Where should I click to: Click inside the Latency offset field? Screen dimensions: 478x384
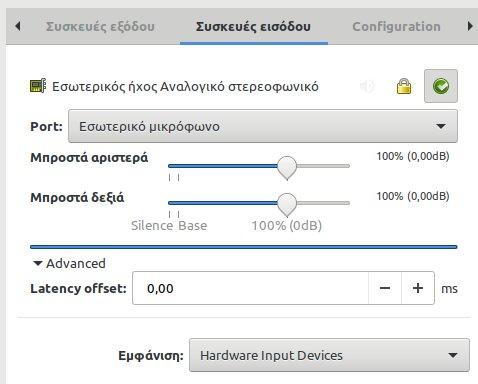coord(250,288)
